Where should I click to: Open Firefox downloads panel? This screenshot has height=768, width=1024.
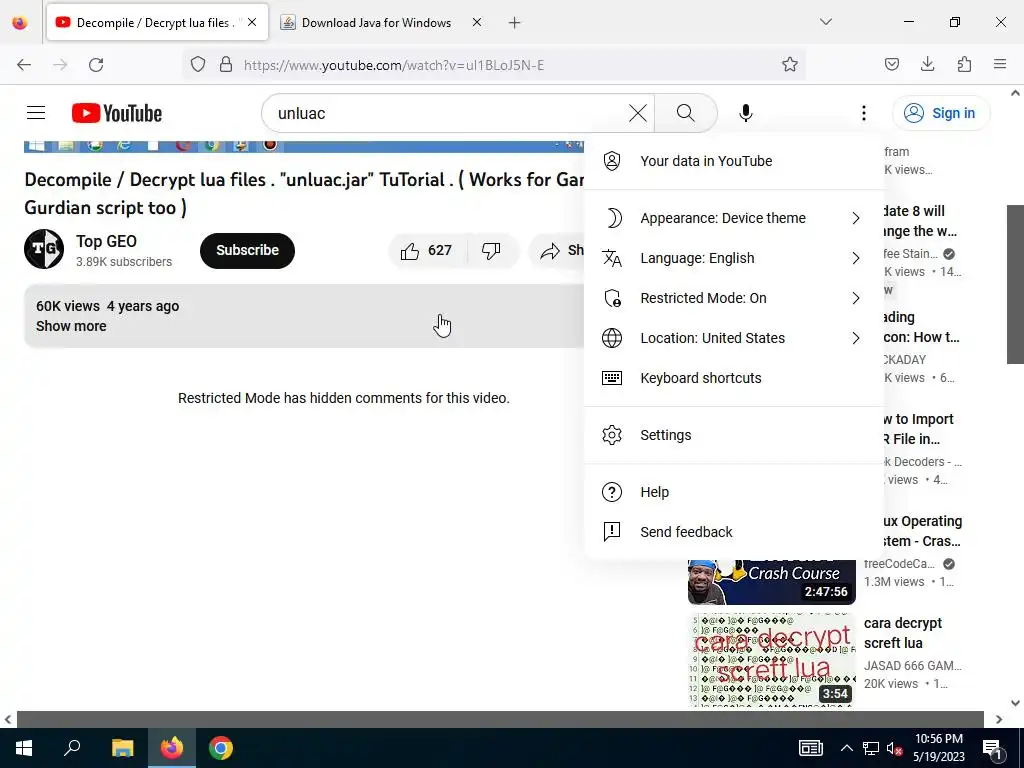927,65
